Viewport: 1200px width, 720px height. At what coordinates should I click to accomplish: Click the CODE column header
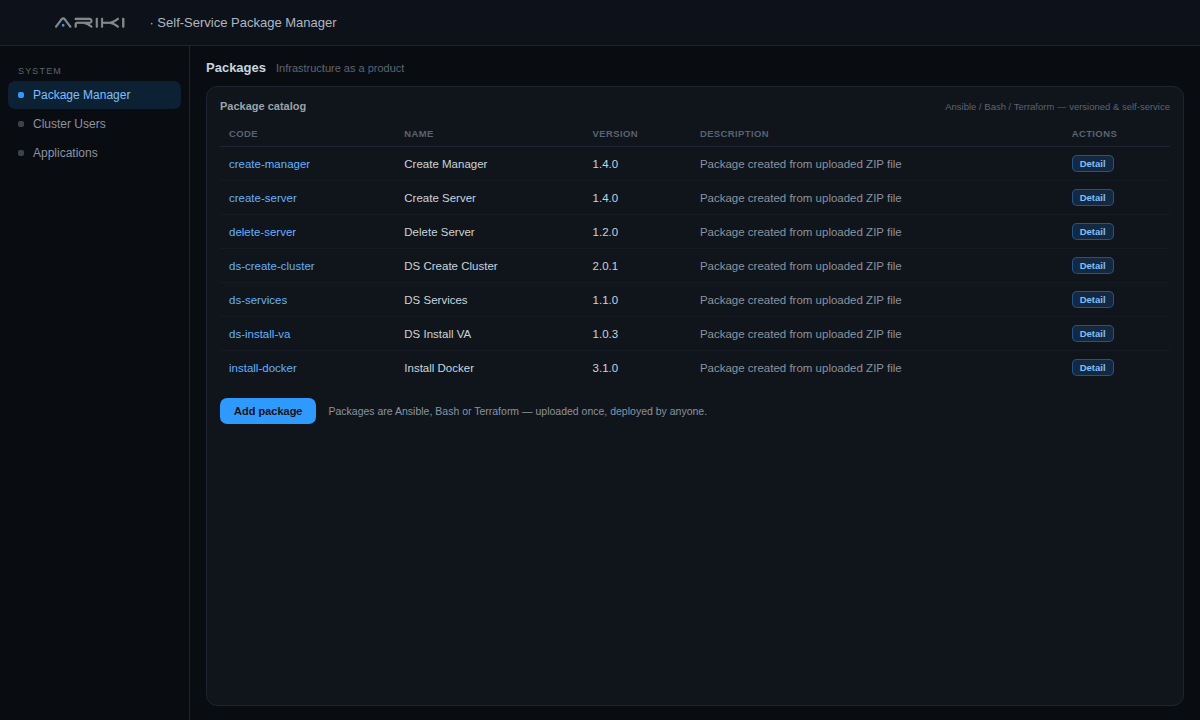tap(243, 134)
